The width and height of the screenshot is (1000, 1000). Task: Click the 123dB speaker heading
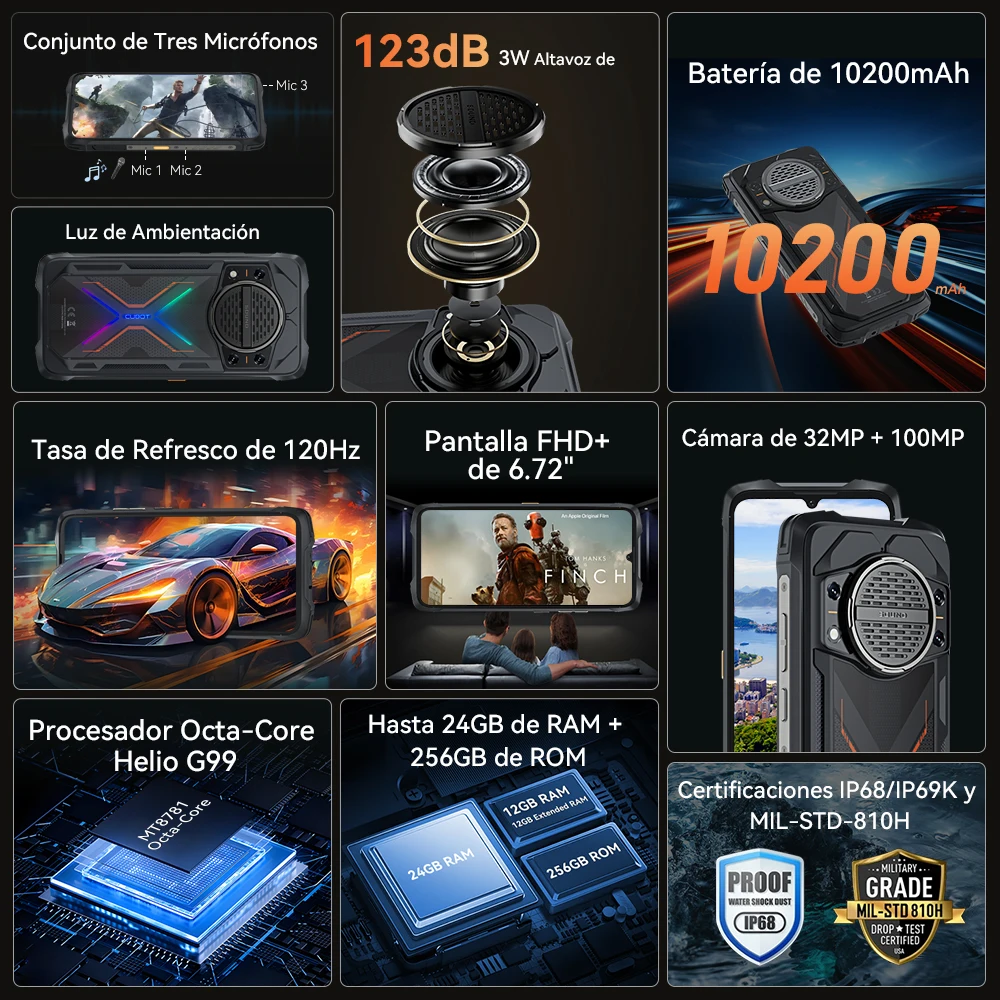485,52
